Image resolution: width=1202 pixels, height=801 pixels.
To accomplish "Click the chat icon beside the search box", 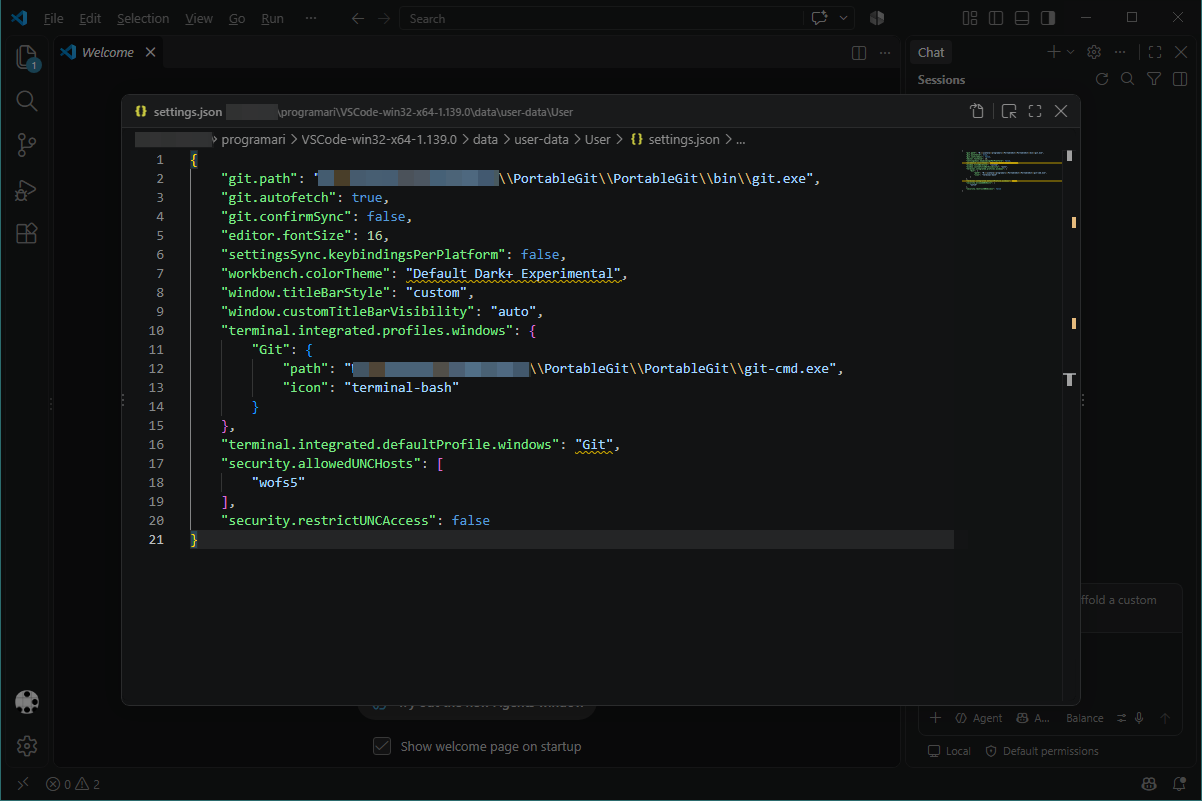I will 820,18.
